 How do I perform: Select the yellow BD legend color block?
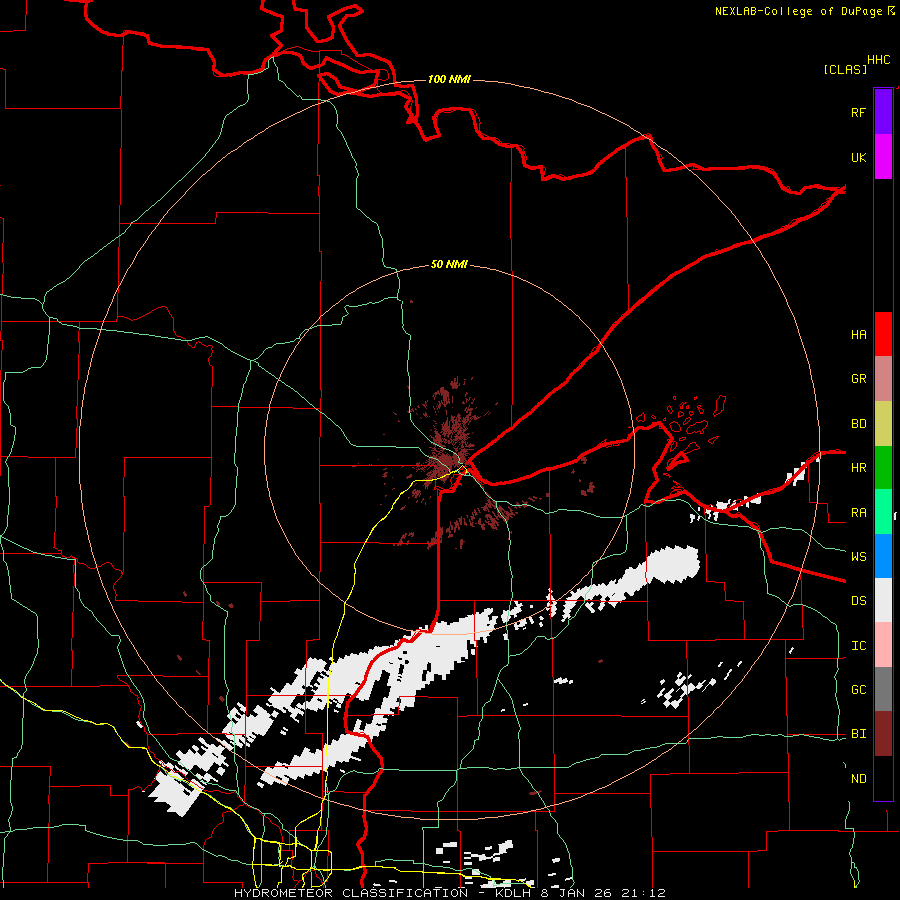click(883, 424)
